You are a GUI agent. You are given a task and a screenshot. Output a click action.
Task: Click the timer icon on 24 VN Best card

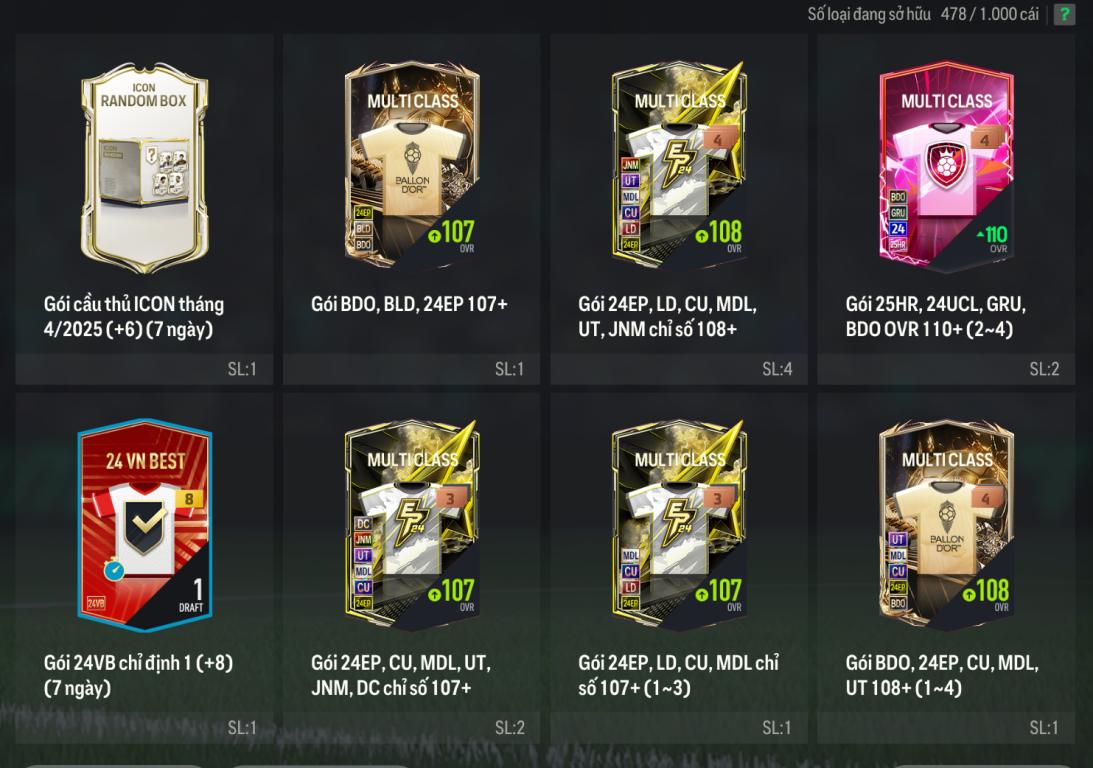pos(114,570)
